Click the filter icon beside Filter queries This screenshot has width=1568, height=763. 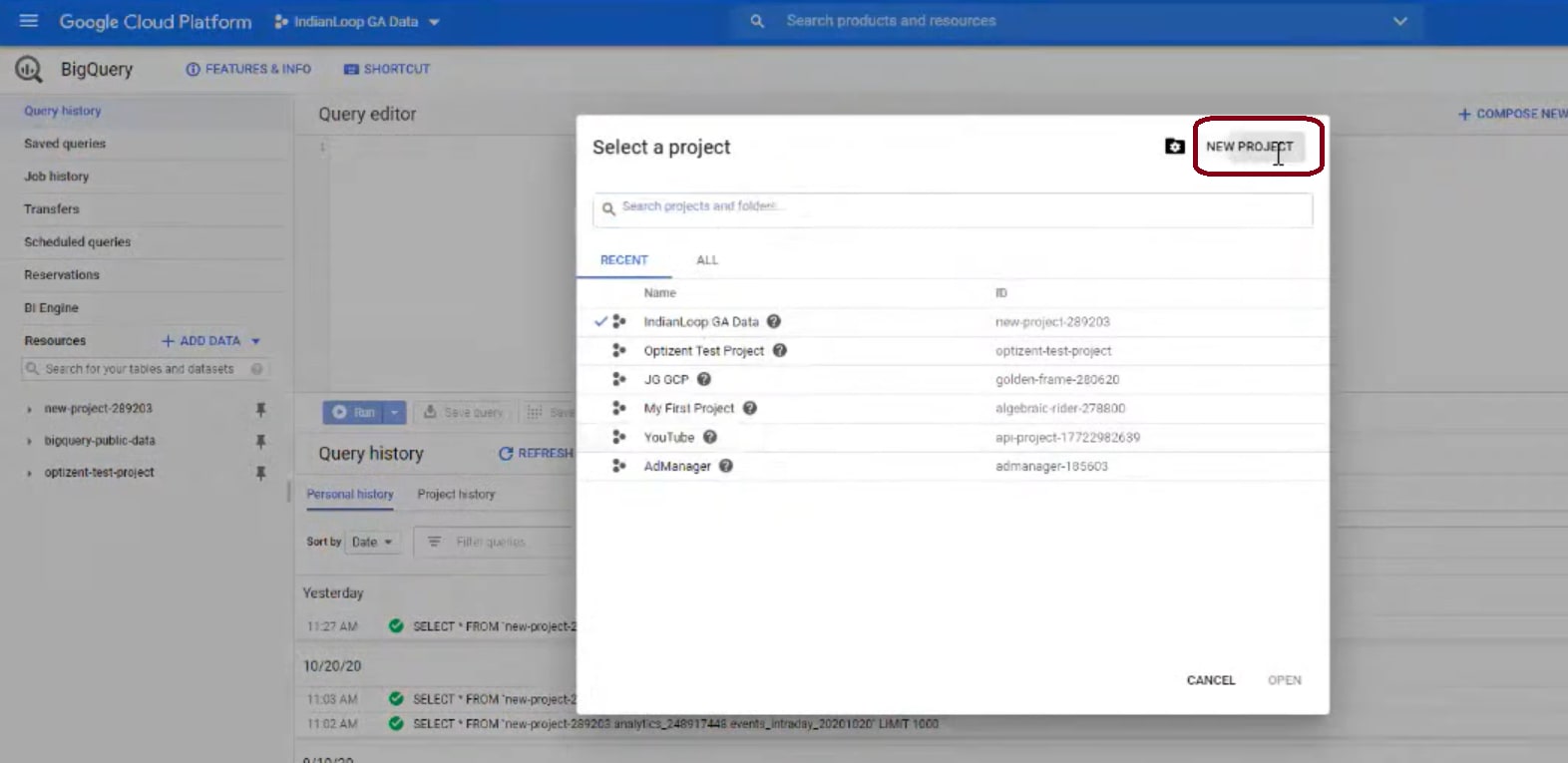coord(434,542)
